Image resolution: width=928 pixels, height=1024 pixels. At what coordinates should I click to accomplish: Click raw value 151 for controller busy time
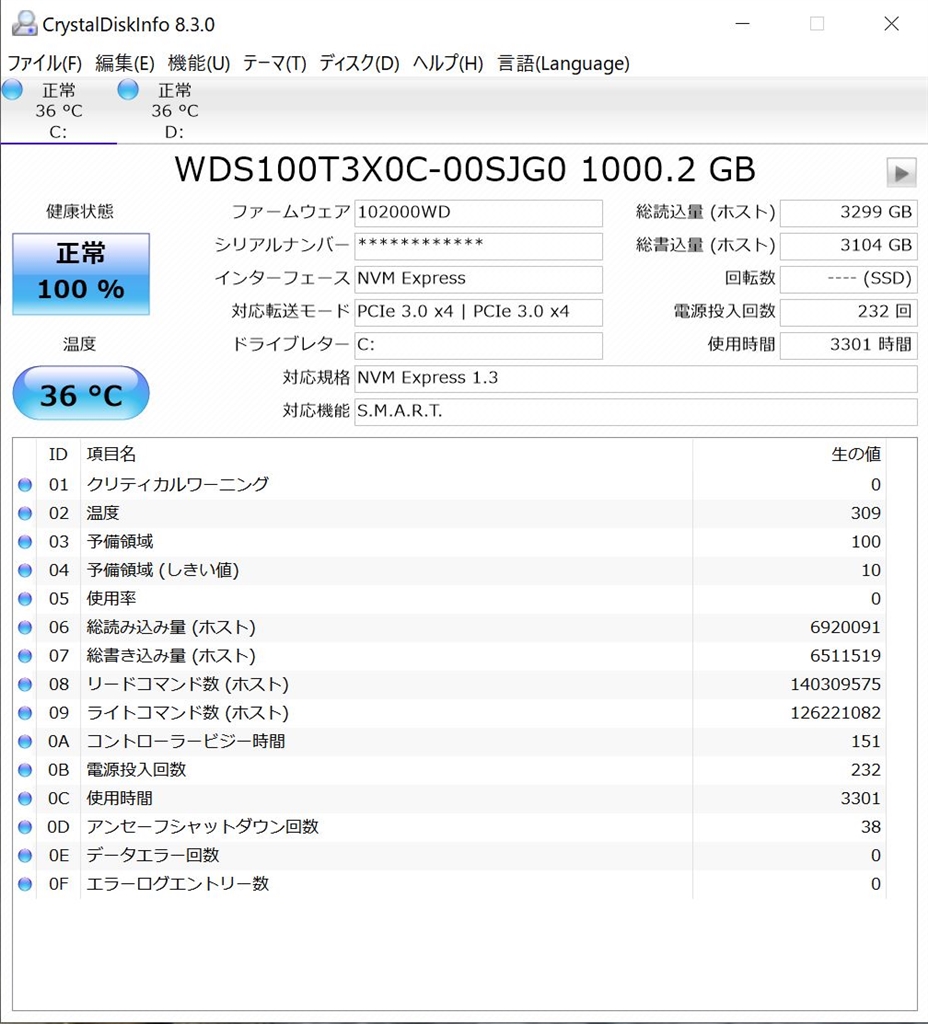point(865,741)
